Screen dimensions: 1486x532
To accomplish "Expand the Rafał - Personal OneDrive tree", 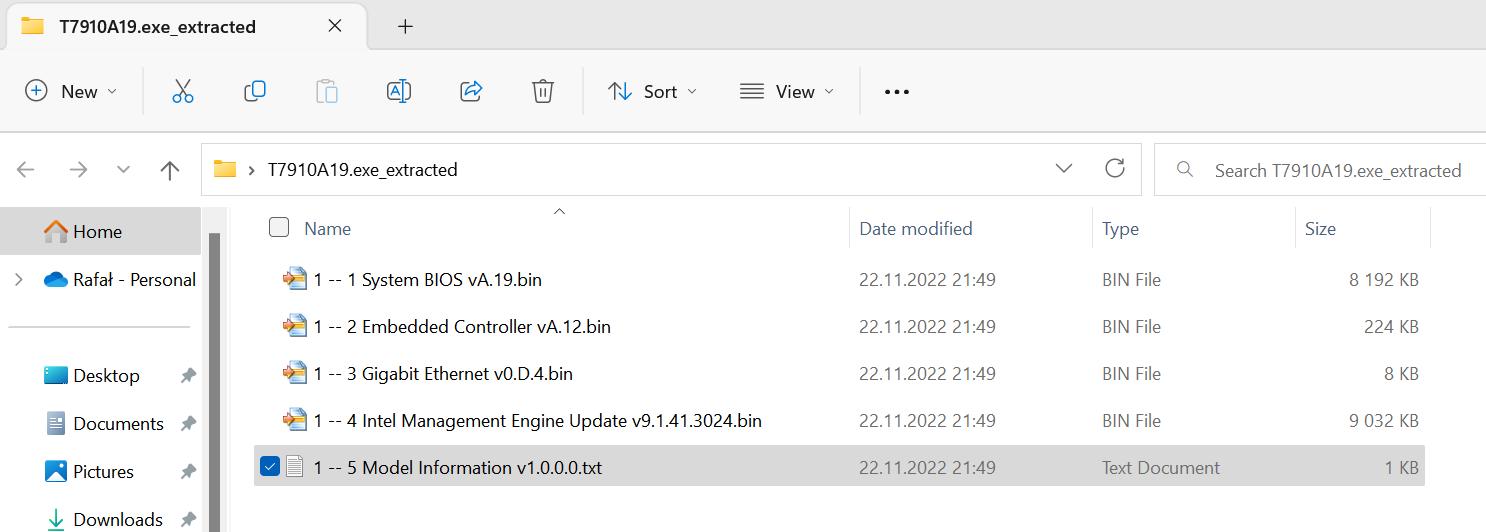I will click(19, 280).
